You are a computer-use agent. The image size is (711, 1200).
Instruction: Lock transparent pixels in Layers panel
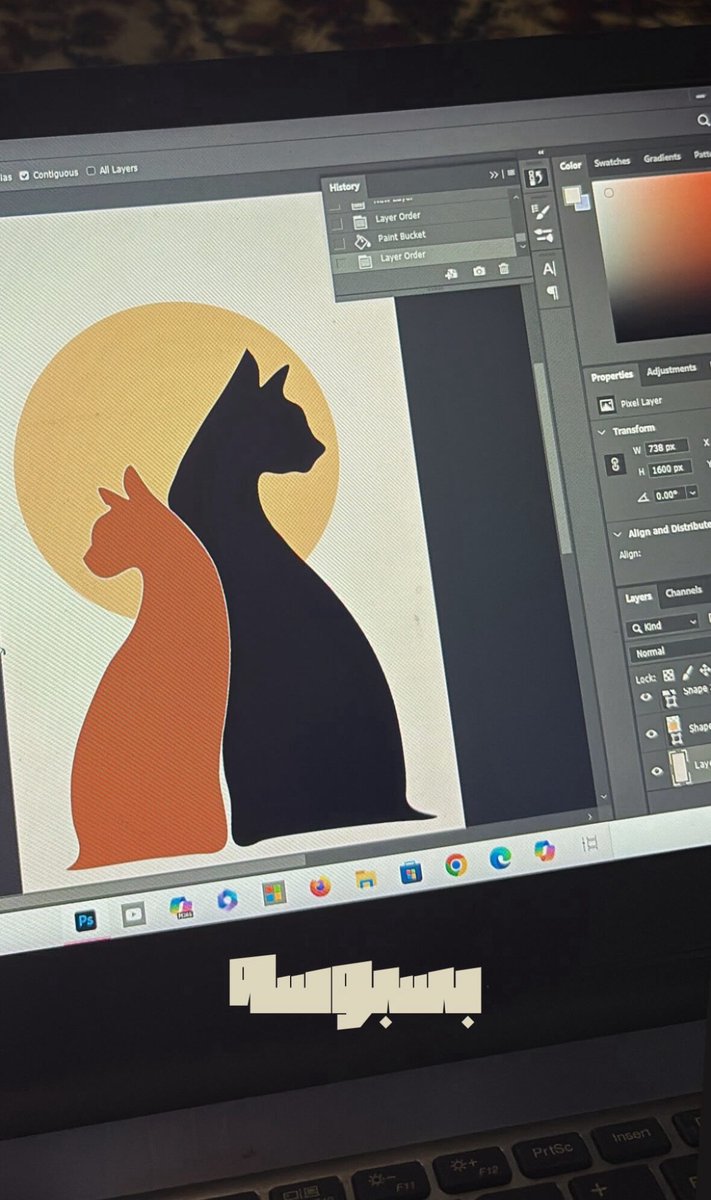(669, 675)
